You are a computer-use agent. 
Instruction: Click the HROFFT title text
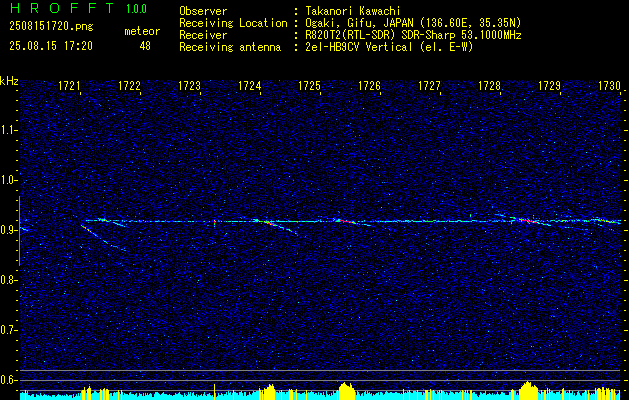pyautogui.click(x=62, y=8)
